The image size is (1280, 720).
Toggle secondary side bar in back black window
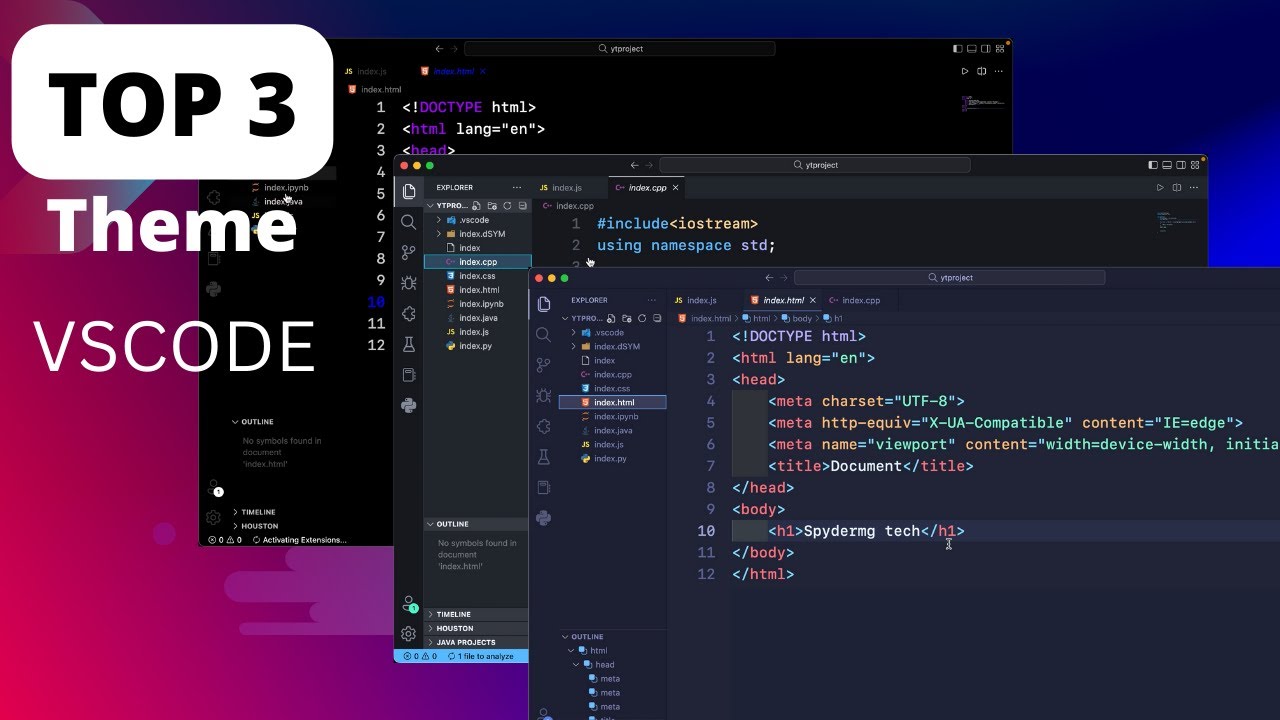[x=985, y=48]
